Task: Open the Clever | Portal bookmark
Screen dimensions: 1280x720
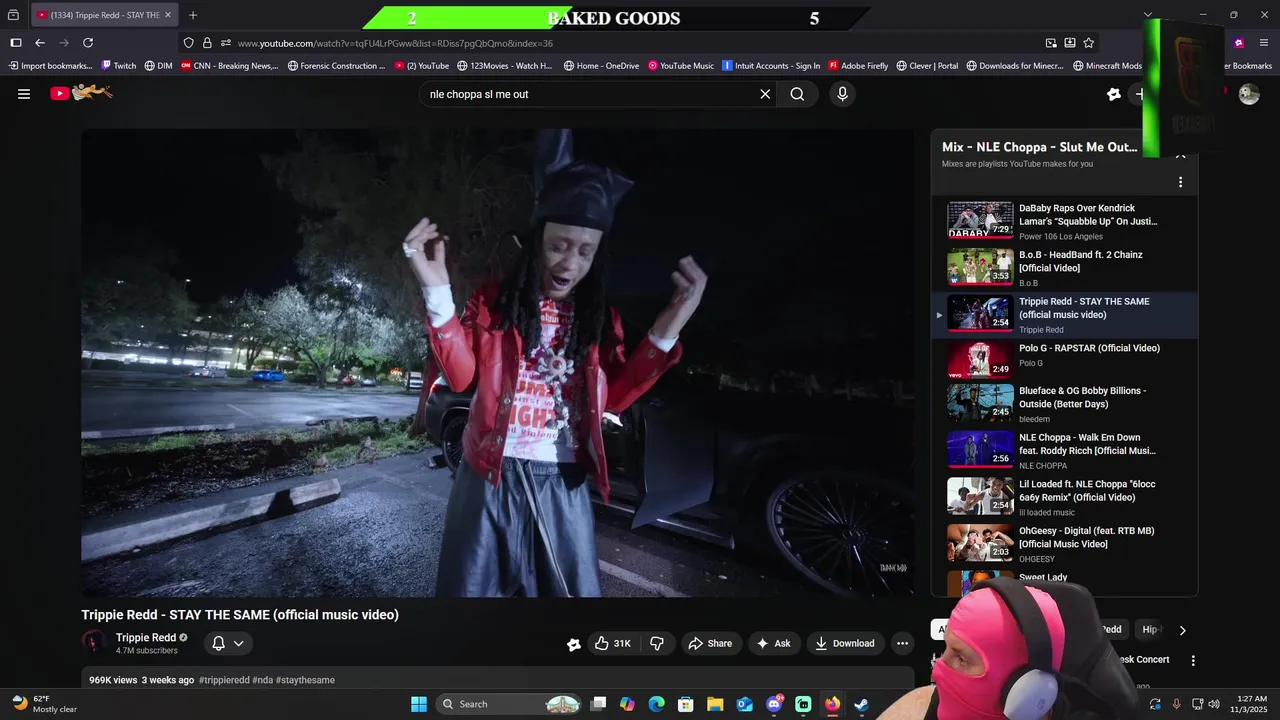Action: tap(927, 66)
